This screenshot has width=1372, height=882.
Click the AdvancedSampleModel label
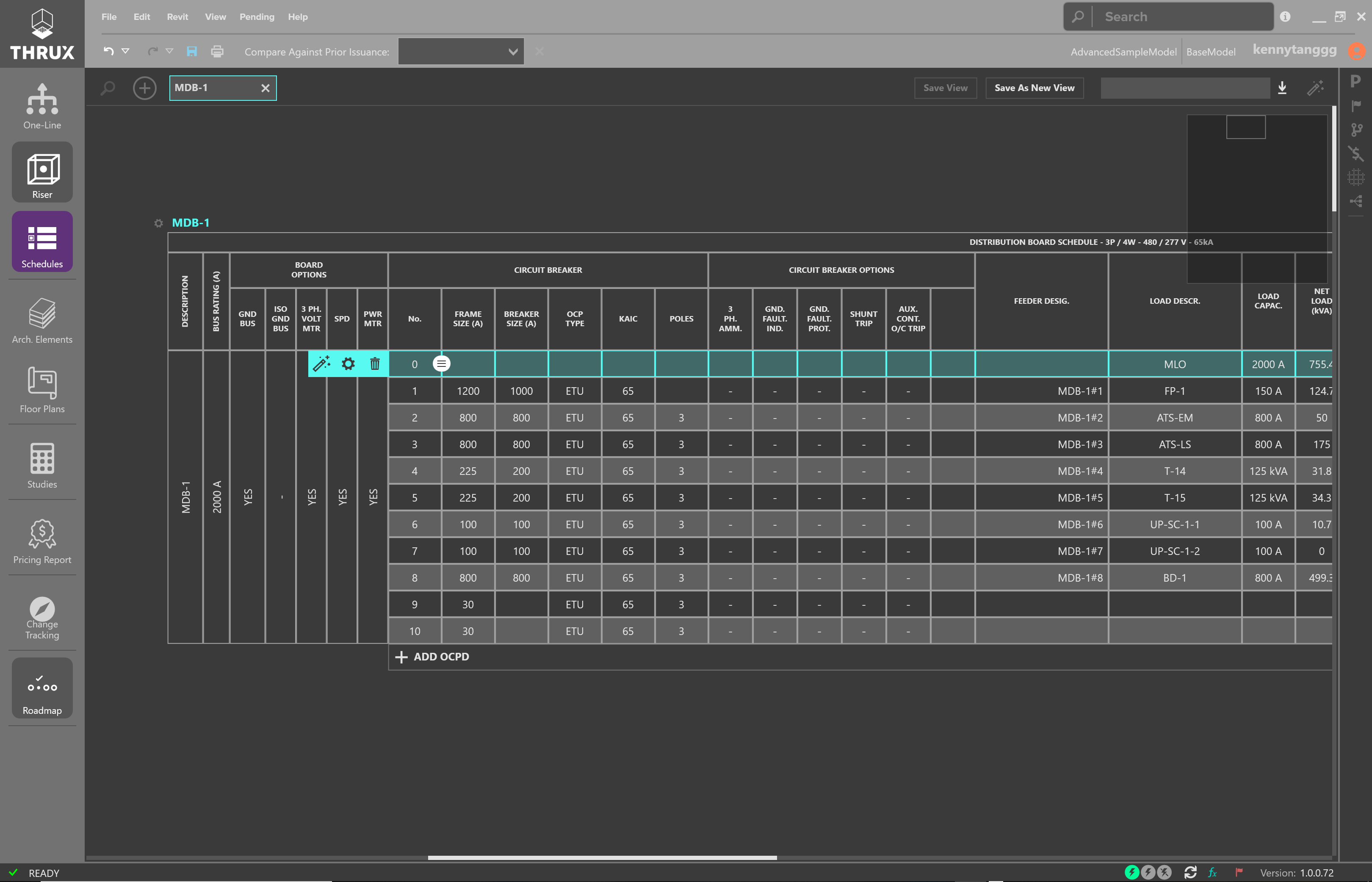pos(1123,52)
